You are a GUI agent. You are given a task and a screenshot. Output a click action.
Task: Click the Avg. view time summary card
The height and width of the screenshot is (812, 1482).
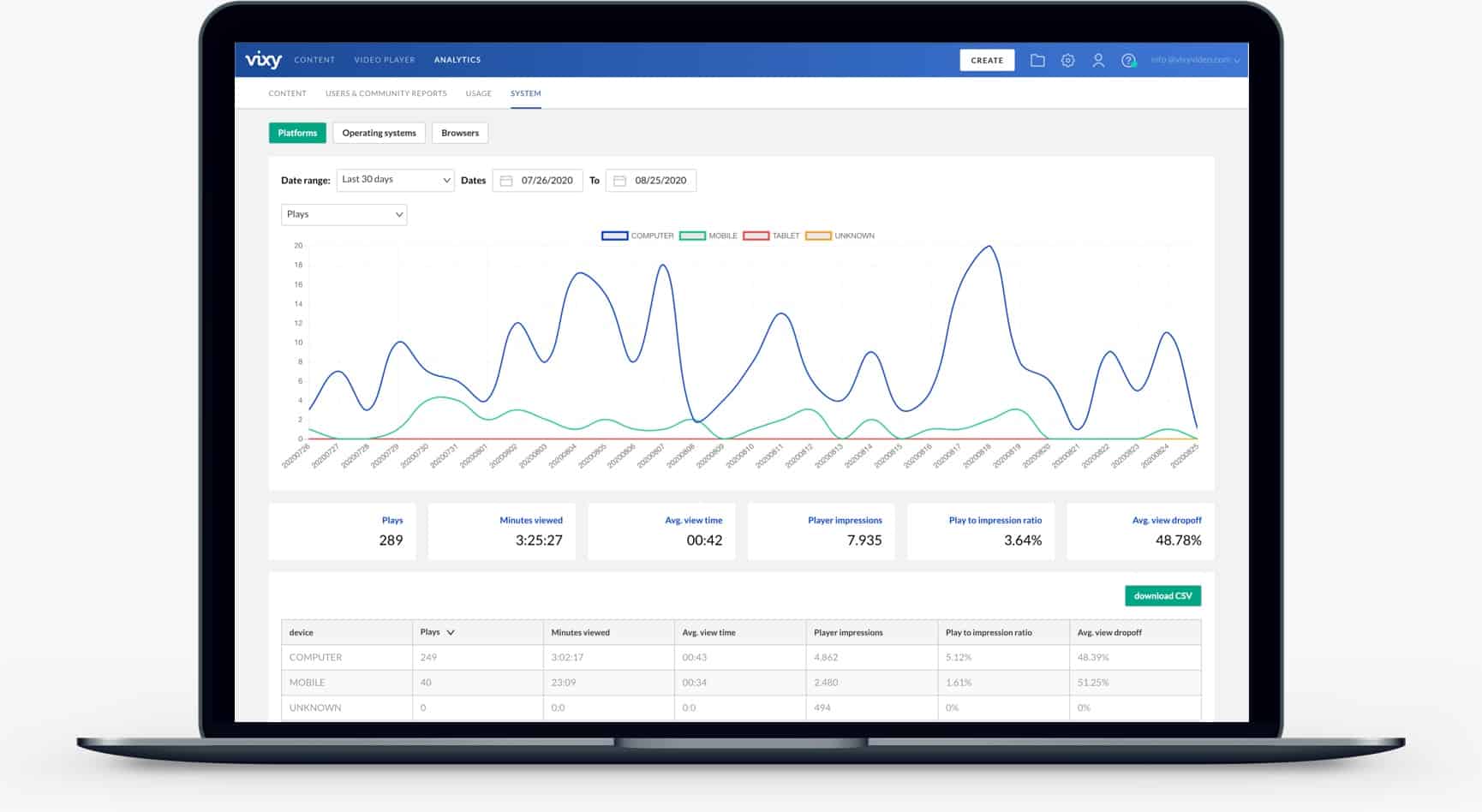coord(661,531)
